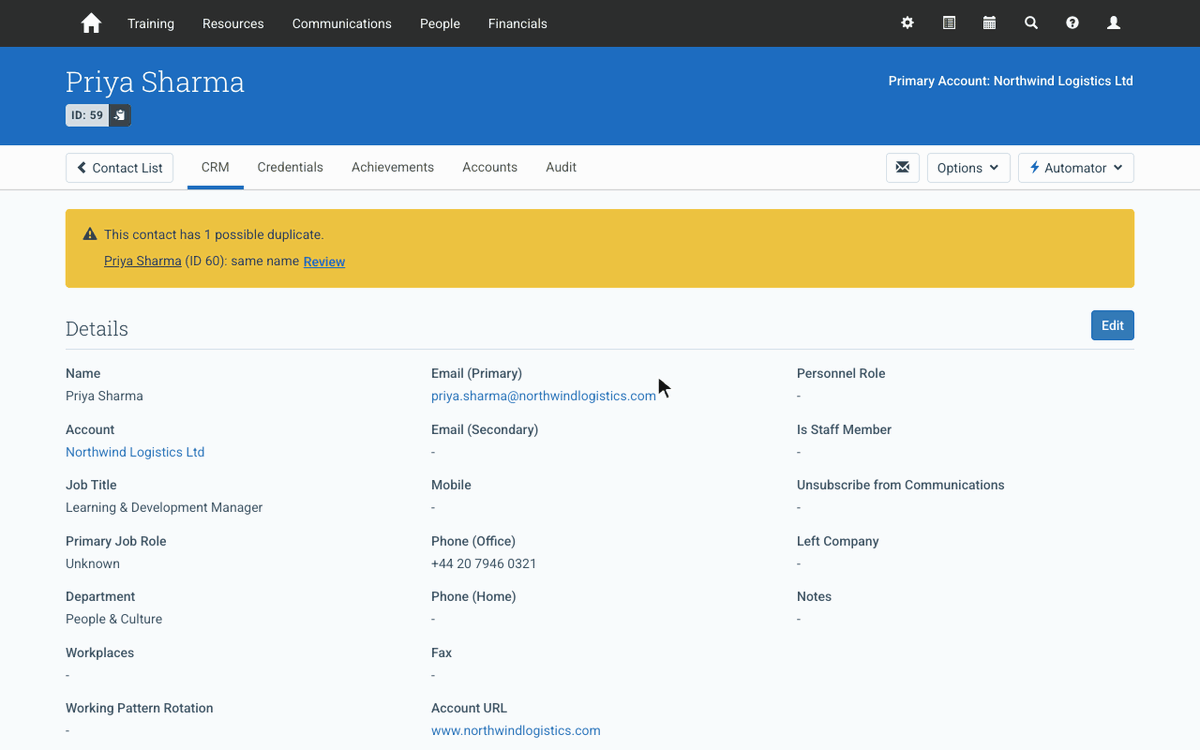
Task: Open the user profile icon
Action: [x=1113, y=23]
